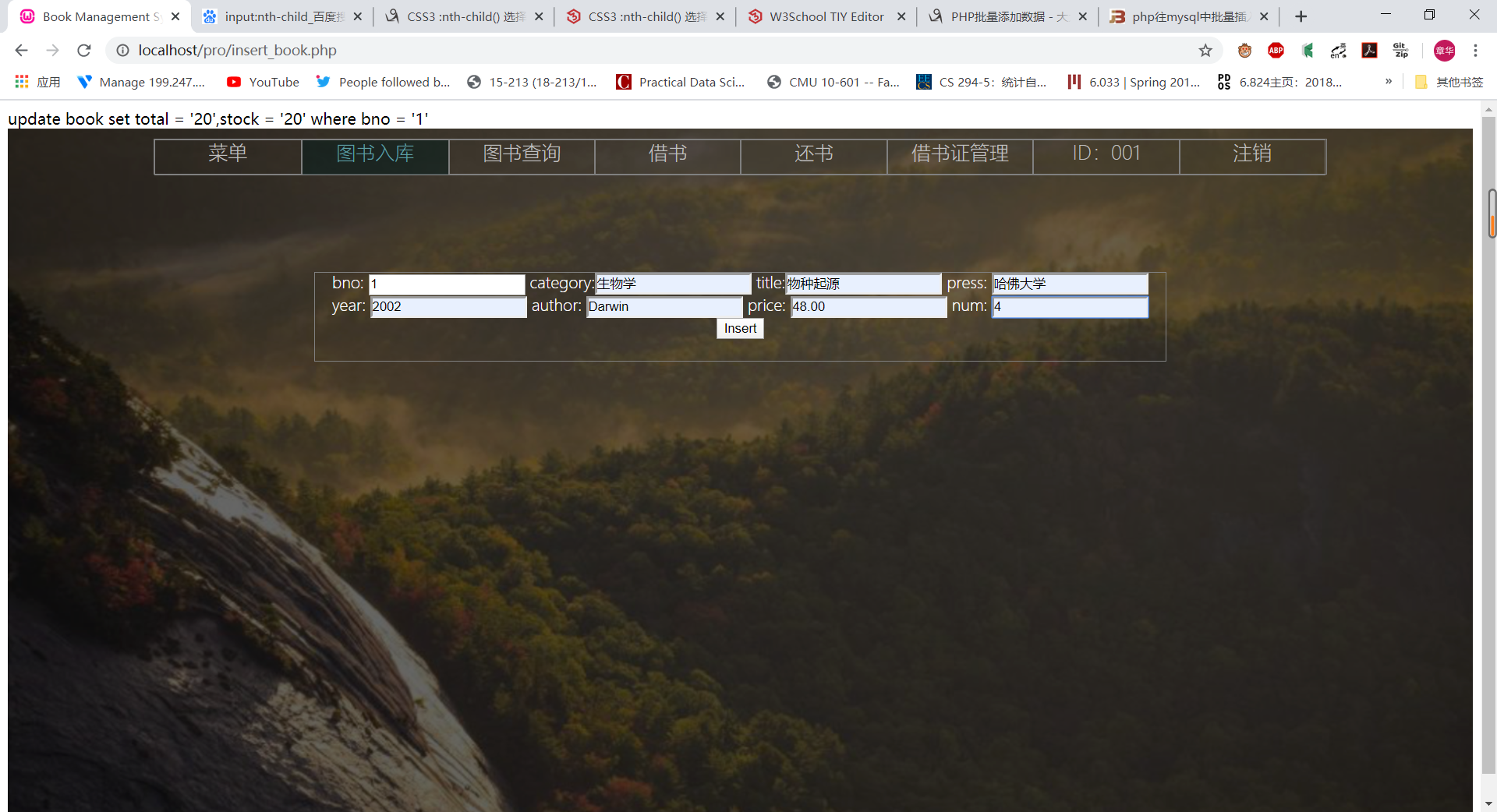Focus the price input field

pos(869,307)
